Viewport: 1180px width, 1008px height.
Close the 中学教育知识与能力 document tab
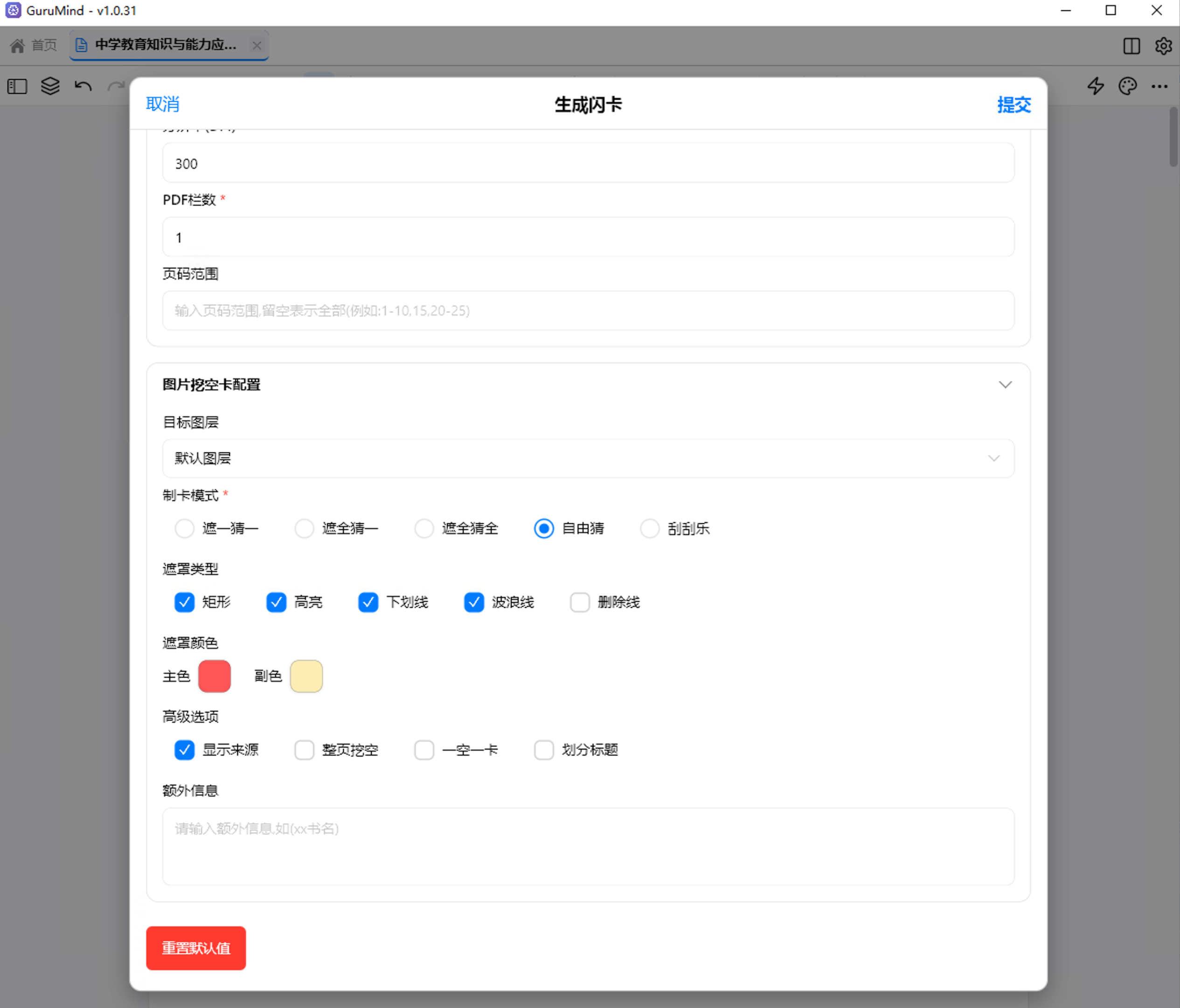point(257,45)
